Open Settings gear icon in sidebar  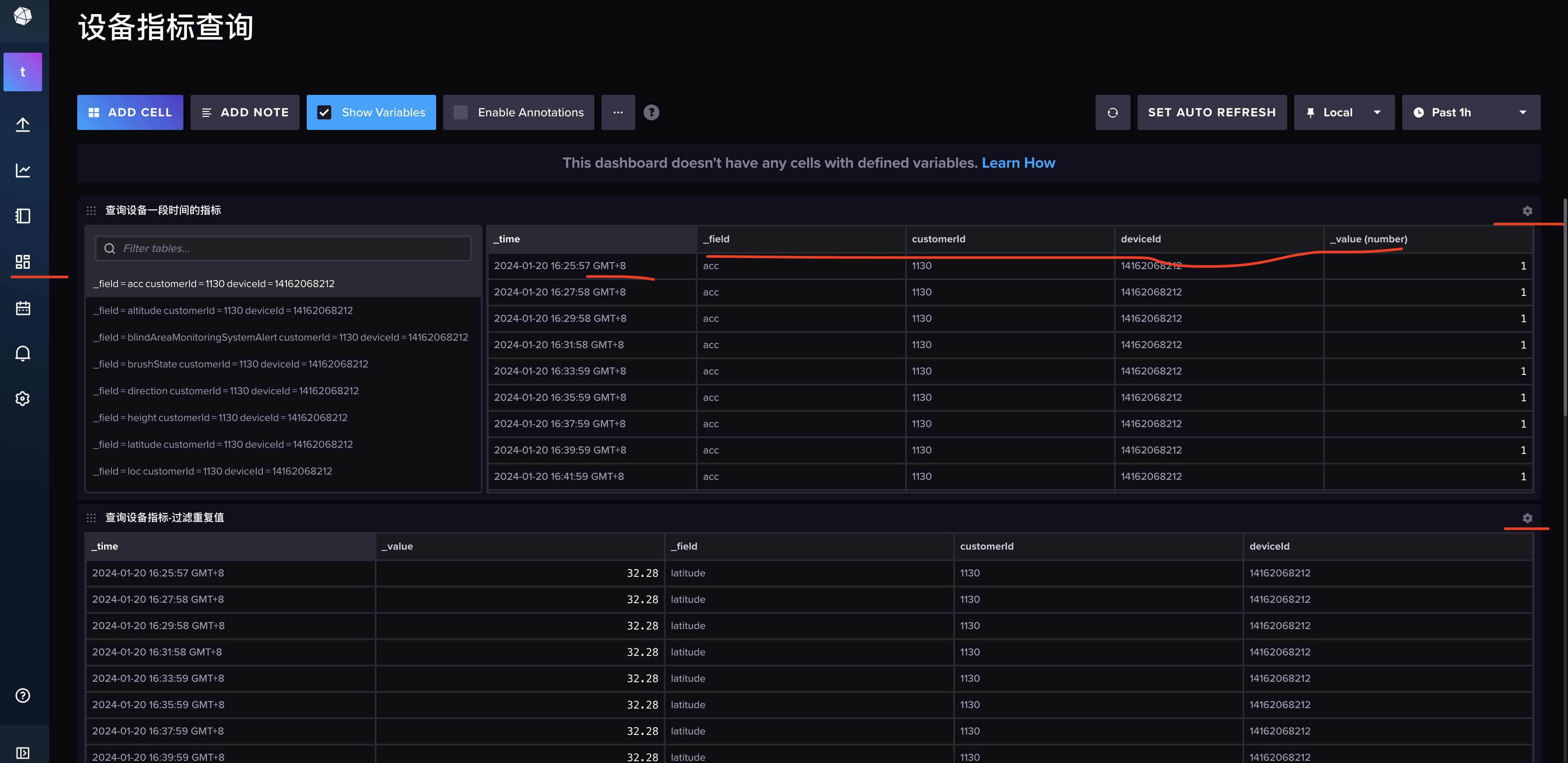click(x=22, y=399)
